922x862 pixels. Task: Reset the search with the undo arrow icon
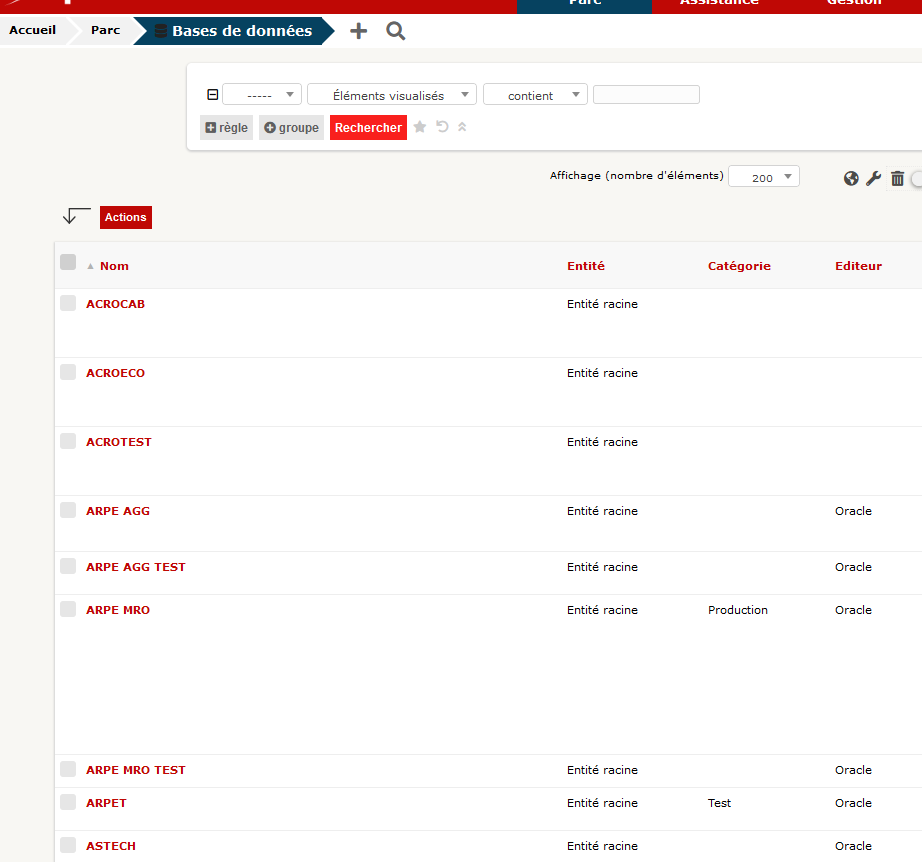(441, 127)
